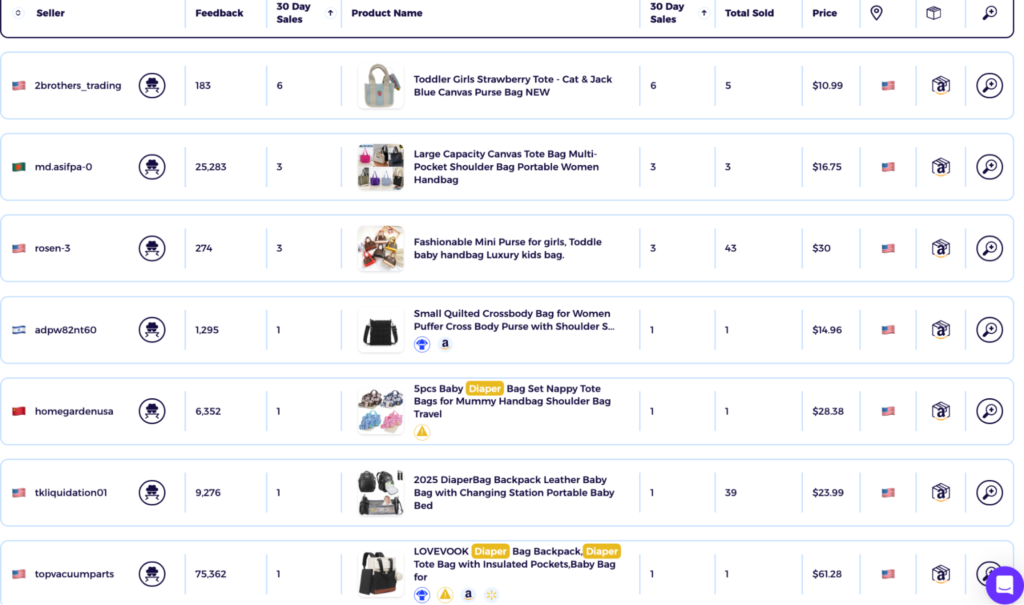Find 5pcs Baby Diaper Bag Set on Amazon

[x=940, y=411]
